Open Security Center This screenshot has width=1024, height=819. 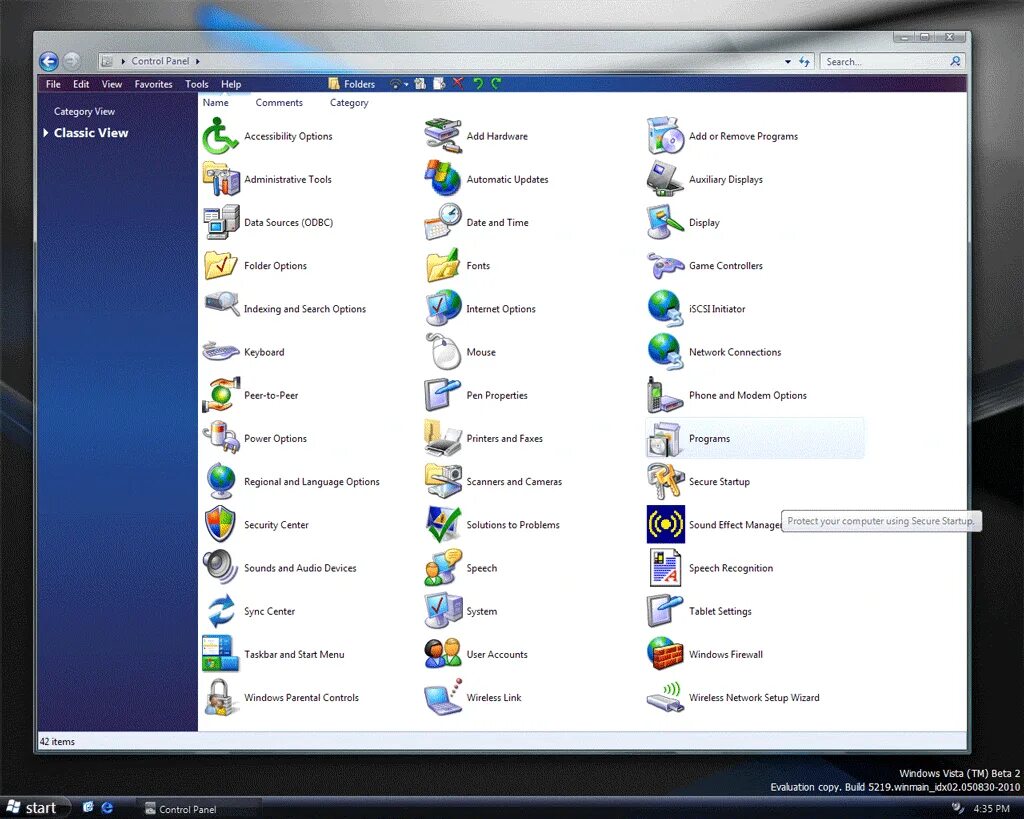pos(255,524)
